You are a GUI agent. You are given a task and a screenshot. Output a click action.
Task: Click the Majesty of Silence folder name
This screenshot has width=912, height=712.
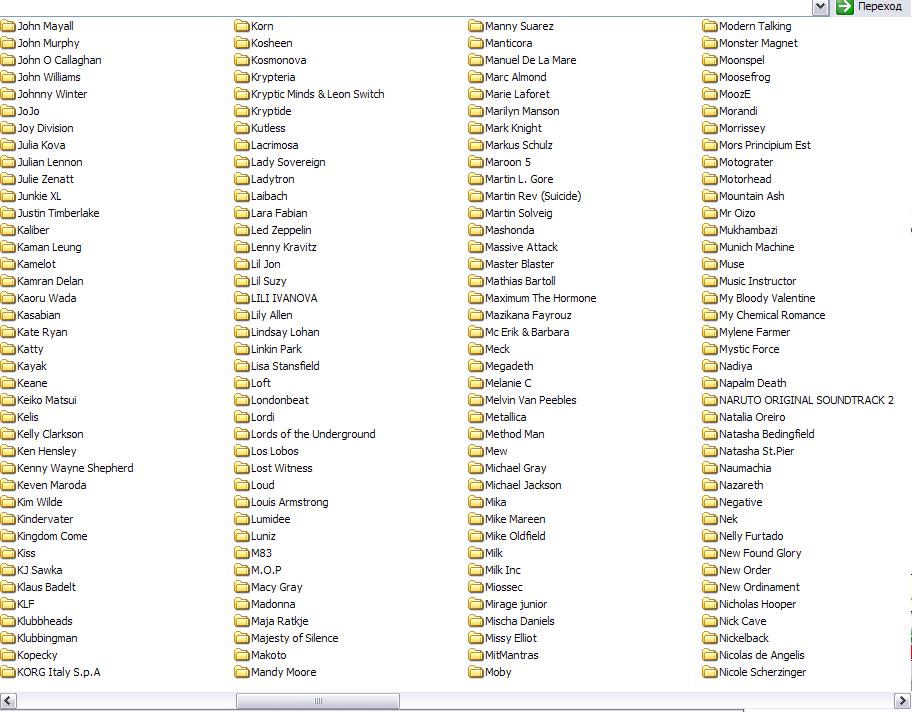click(x=295, y=638)
